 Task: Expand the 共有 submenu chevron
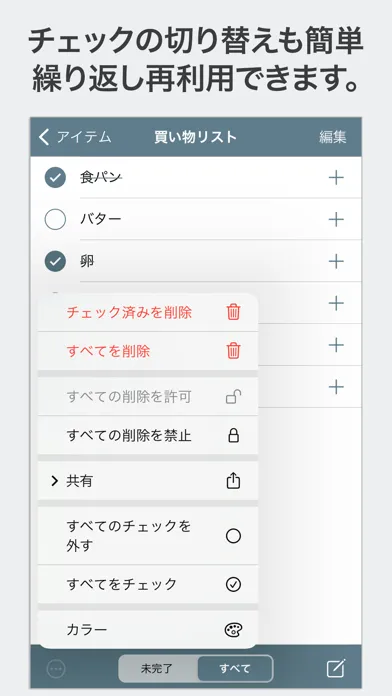(55, 481)
